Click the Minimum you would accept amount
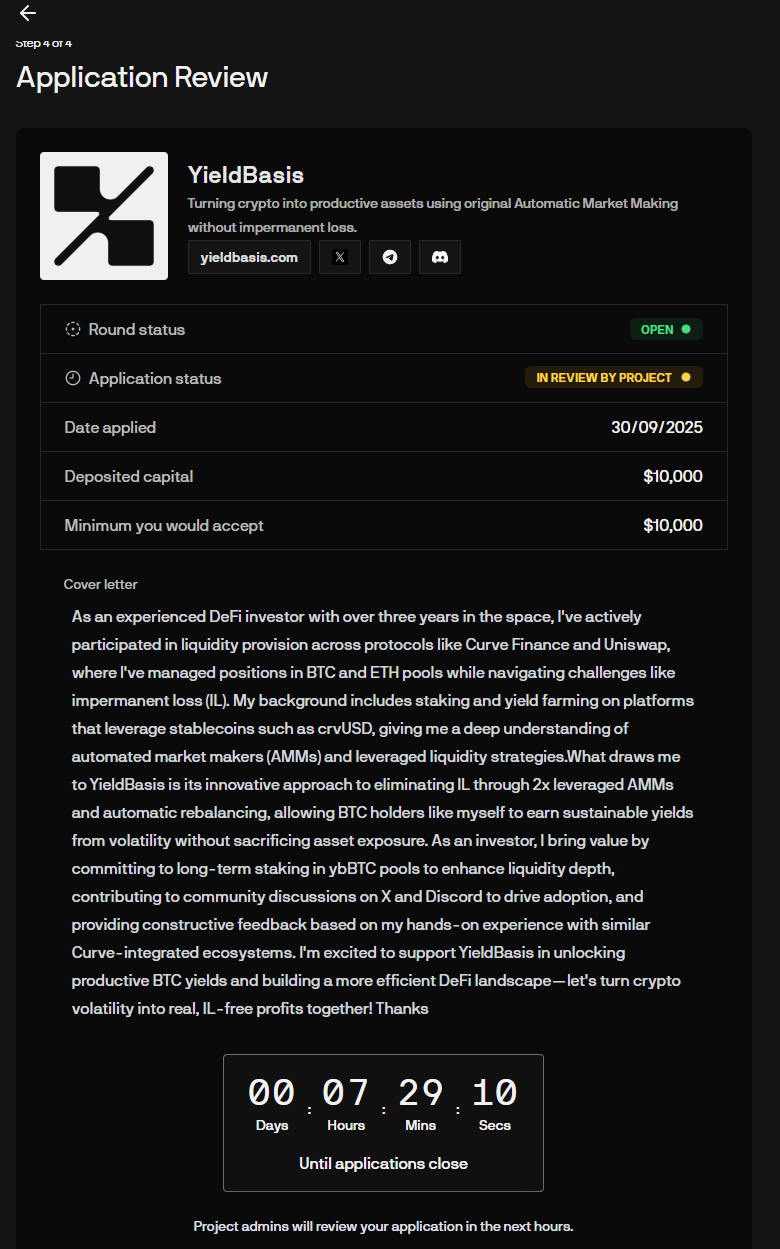The width and height of the screenshot is (780, 1249). (672, 525)
